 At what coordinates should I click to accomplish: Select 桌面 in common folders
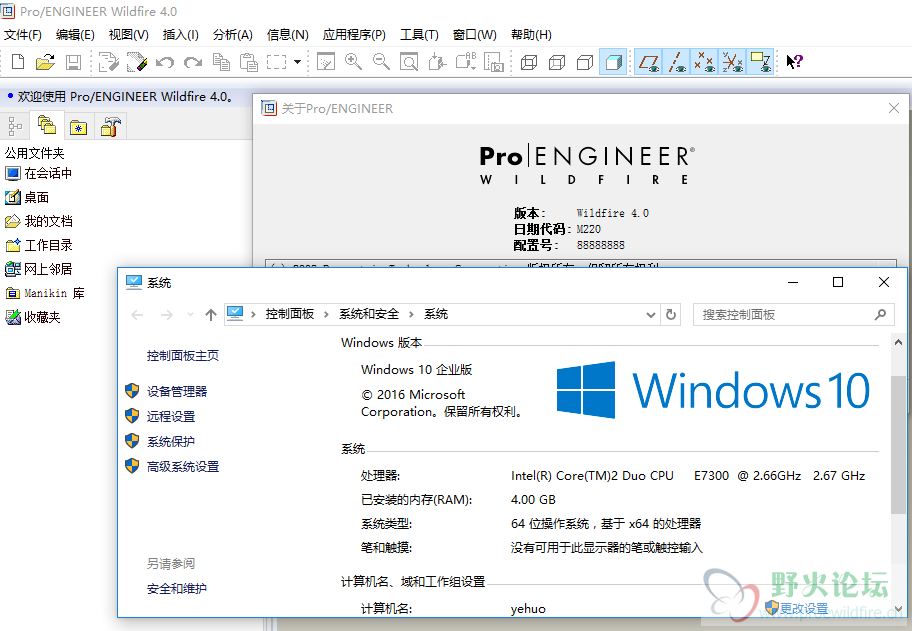[x=27, y=197]
